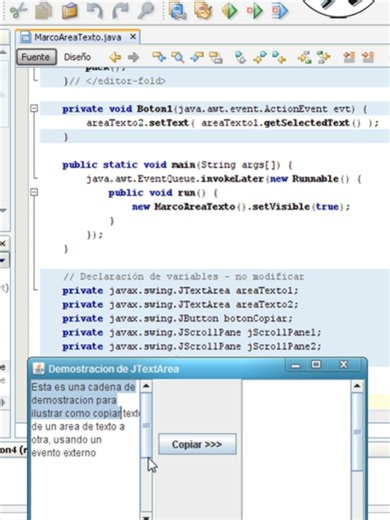
Task: Click the last edit location icon after forward arrow
Action: point(159,57)
